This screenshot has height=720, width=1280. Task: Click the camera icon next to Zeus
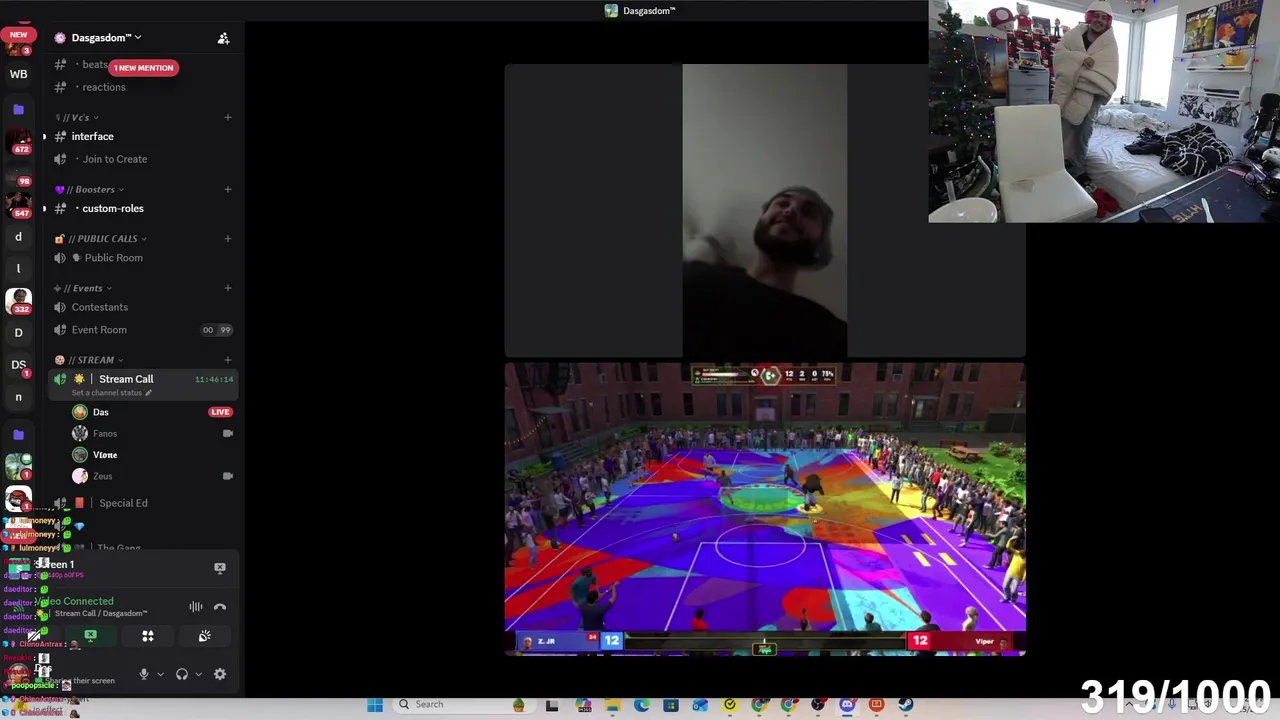(227, 476)
